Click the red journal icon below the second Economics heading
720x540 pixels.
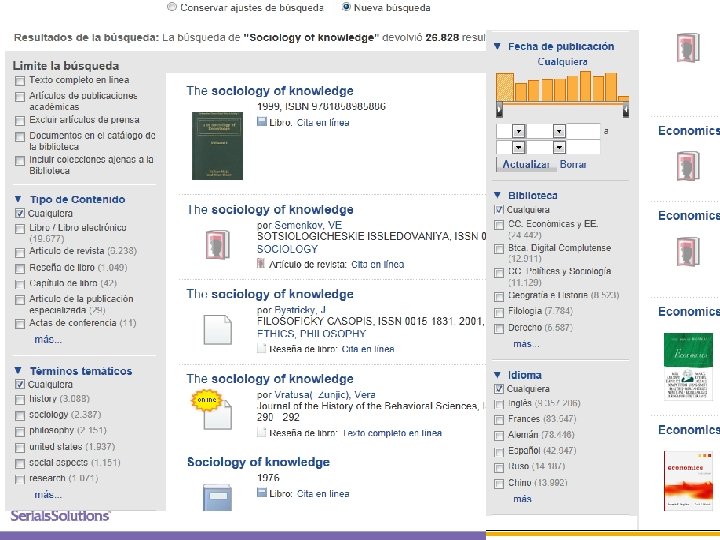[688, 252]
